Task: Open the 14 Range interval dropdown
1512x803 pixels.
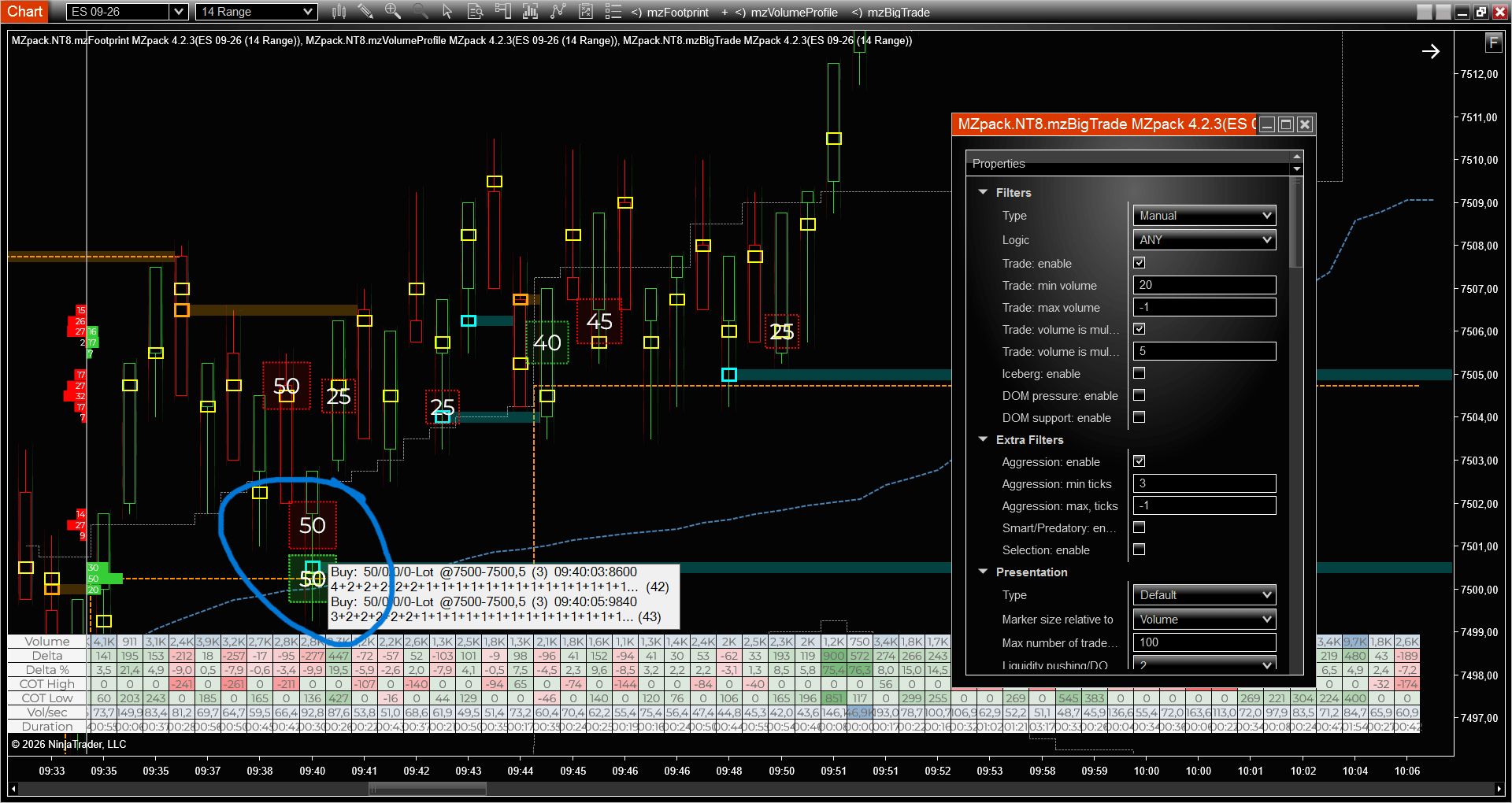Action: [x=257, y=12]
